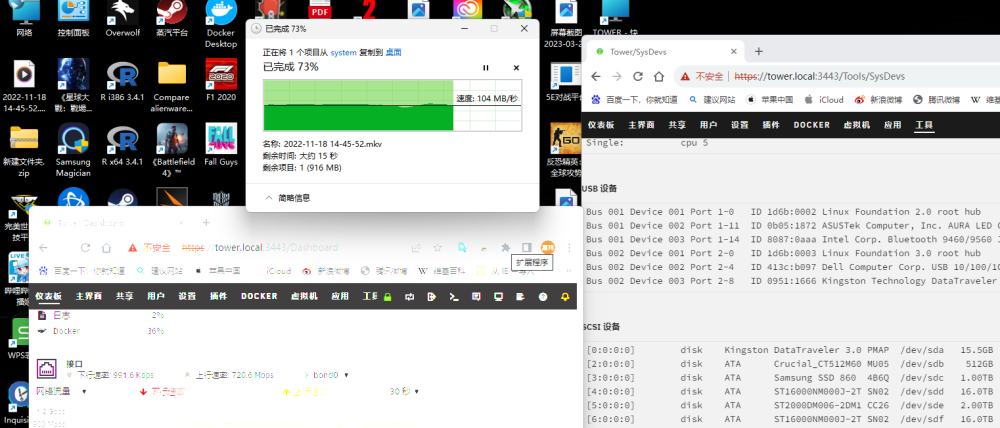Collapse details via 简略信息 in copy dialog
This screenshot has height=428, width=1000.
pyautogui.click(x=288, y=198)
